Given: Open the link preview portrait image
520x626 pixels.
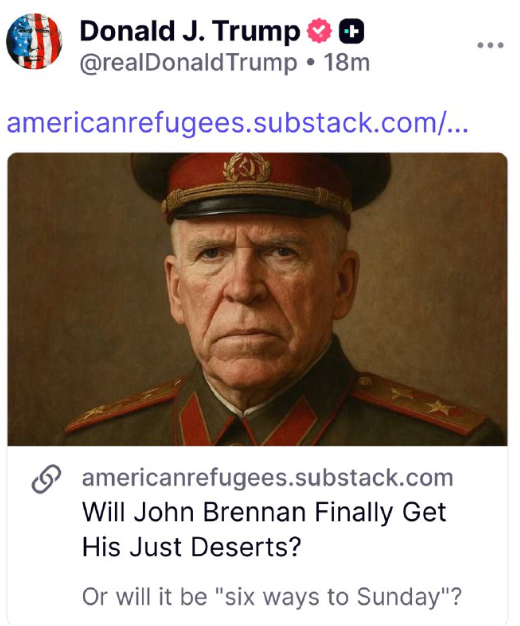Looking at the screenshot, I should coord(258,299).
